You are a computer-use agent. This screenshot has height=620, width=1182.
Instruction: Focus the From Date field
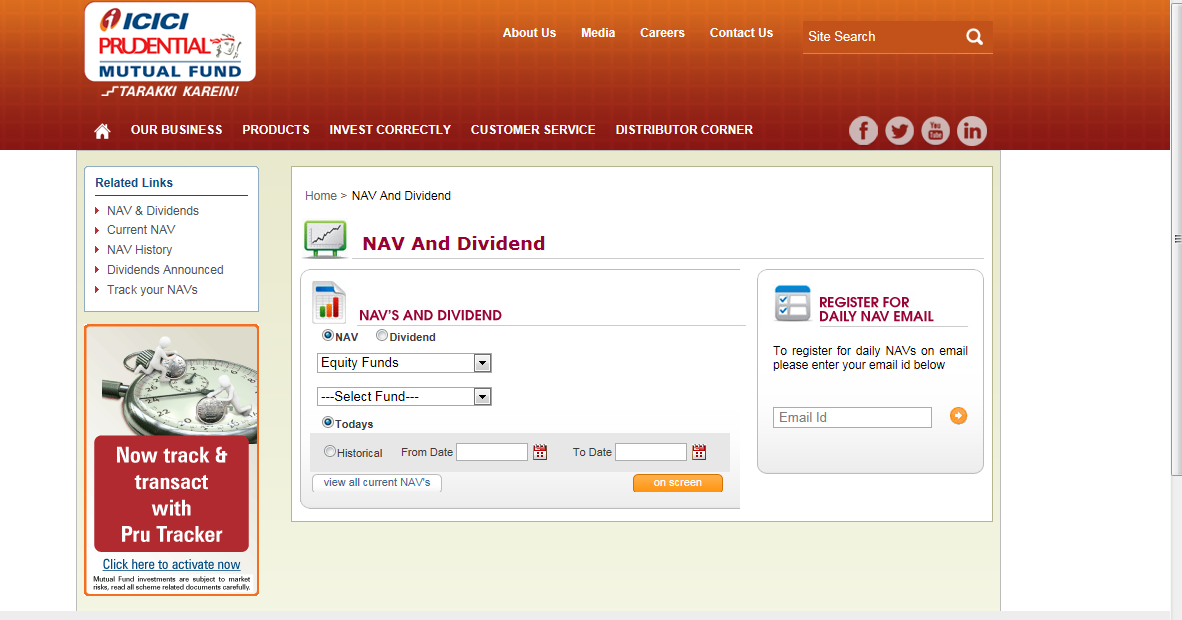pos(491,452)
